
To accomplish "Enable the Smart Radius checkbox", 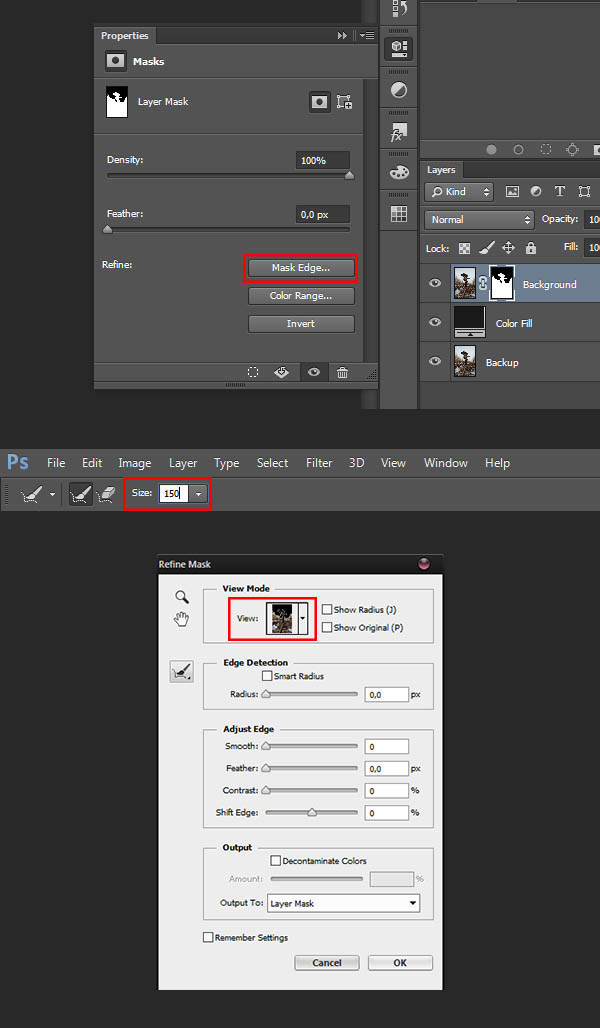I will tap(266, 677).
